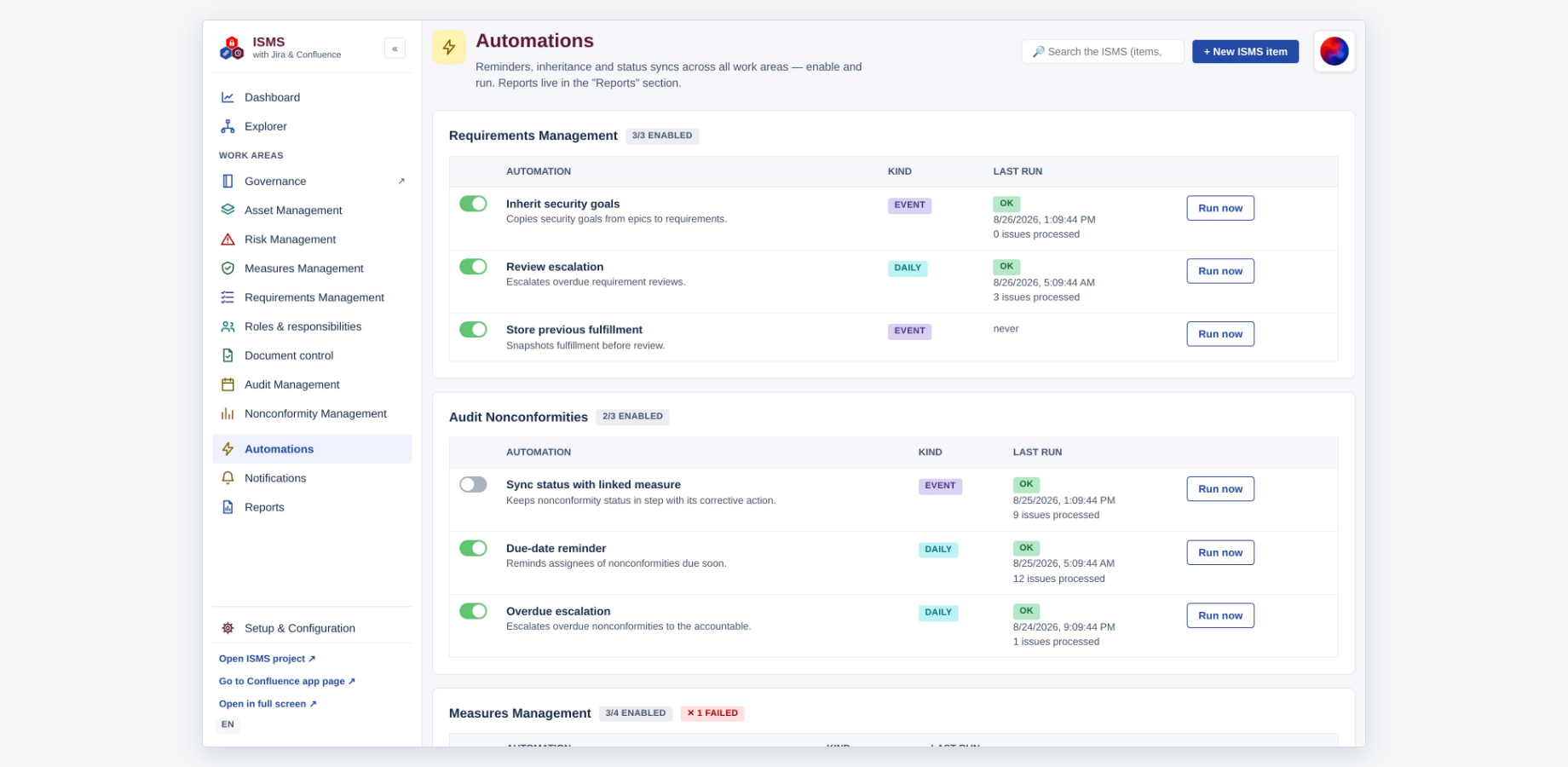Run Overdue escalation now
1568x767 pixels.
point(1220,615)
